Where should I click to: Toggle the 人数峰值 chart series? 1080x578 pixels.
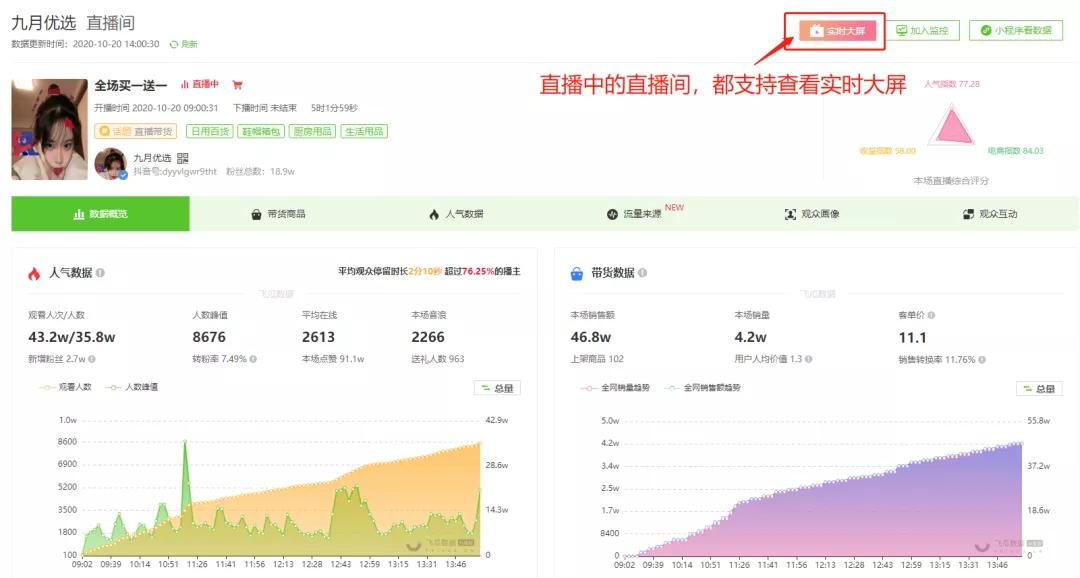click(136, 388)
